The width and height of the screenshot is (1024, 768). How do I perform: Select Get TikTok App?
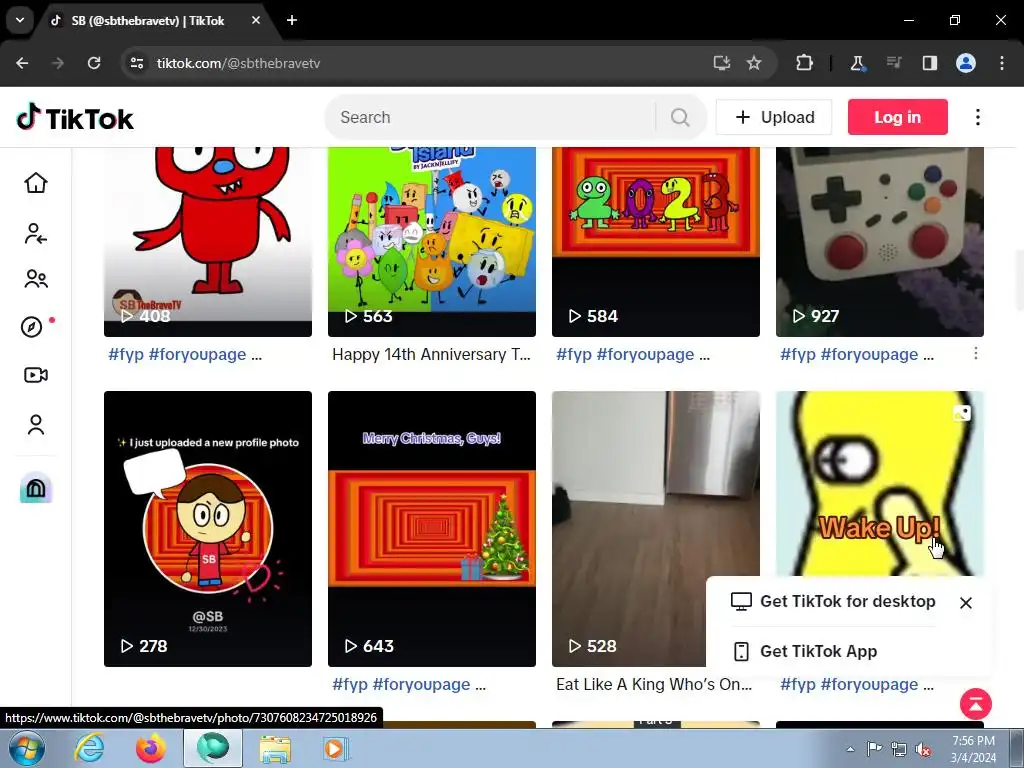coord(806,651)
